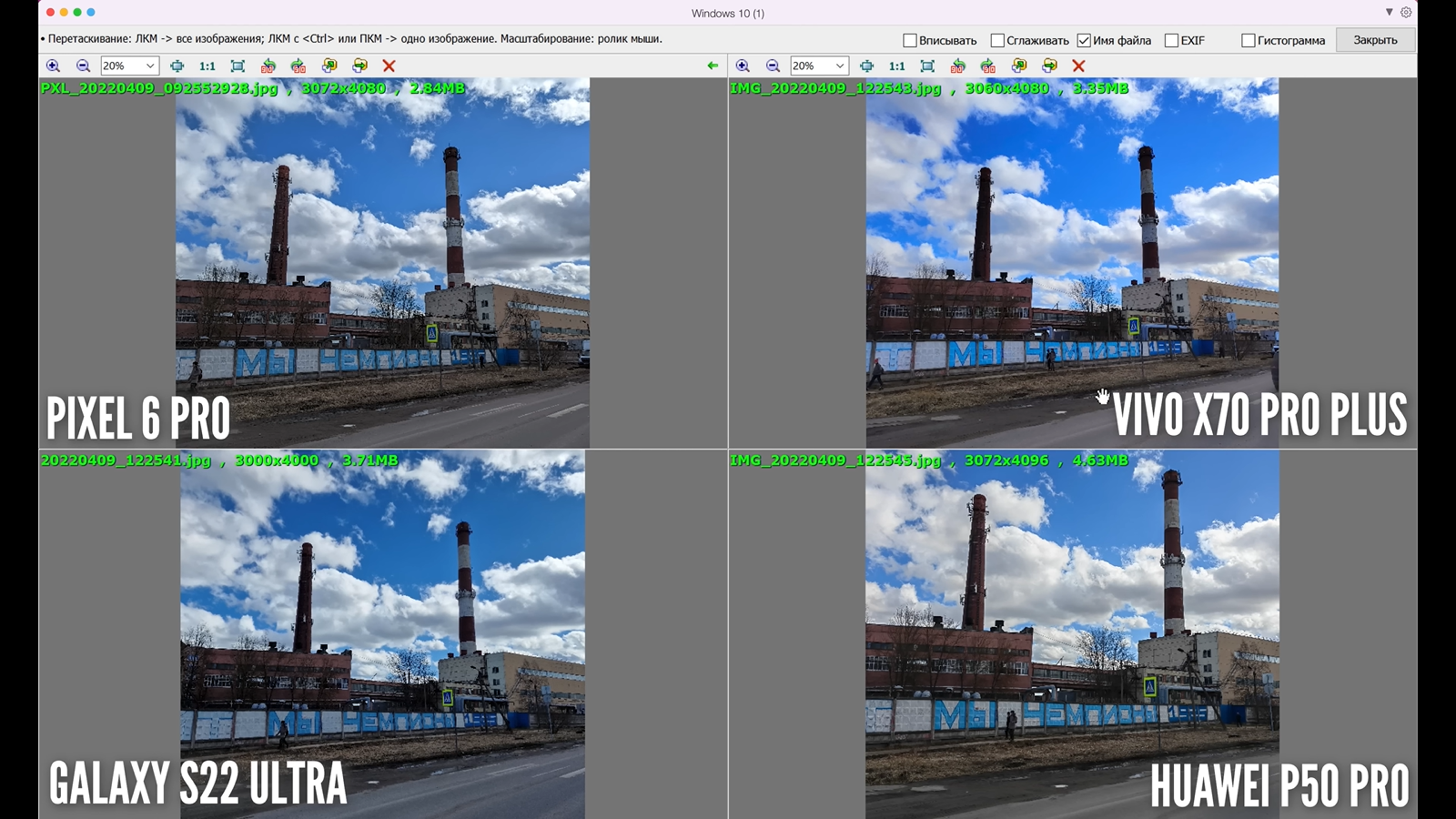The height and width of the screenshot is (819, 1456).
Task: Copy right pane image to folder
Action: click(x=1019, y=66)
